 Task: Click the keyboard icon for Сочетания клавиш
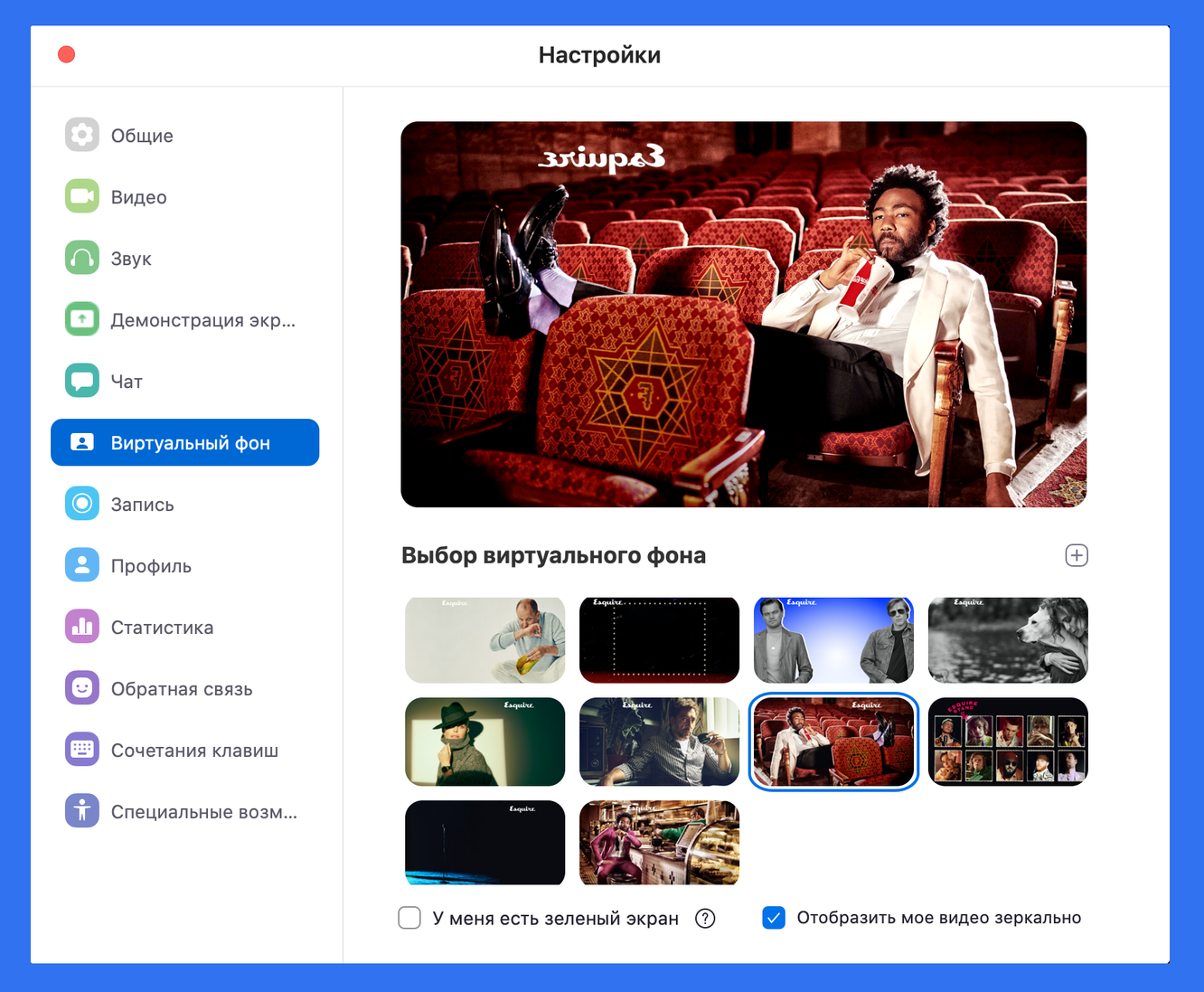(x=82, y=750)
